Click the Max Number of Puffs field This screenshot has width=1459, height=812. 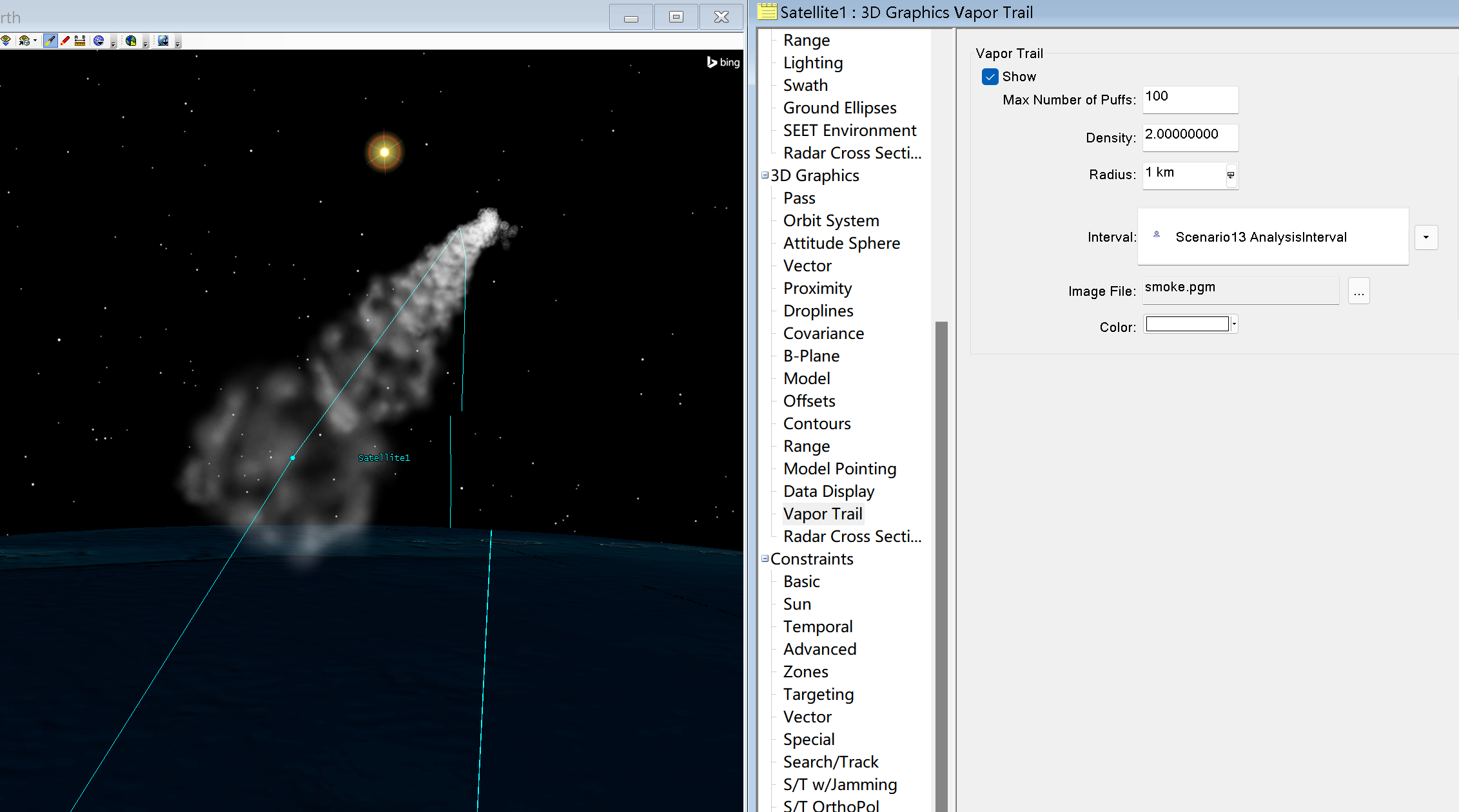[1190, 99]
